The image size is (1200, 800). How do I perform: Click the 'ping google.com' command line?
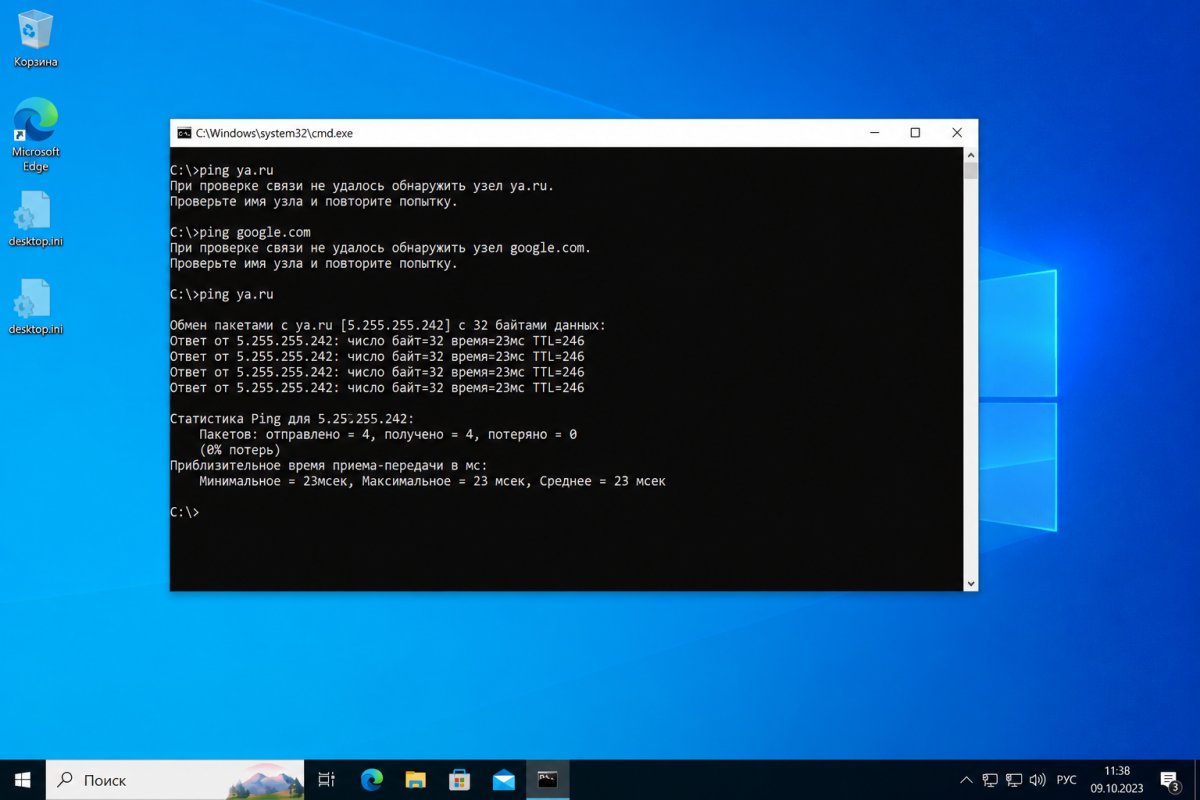241,233
